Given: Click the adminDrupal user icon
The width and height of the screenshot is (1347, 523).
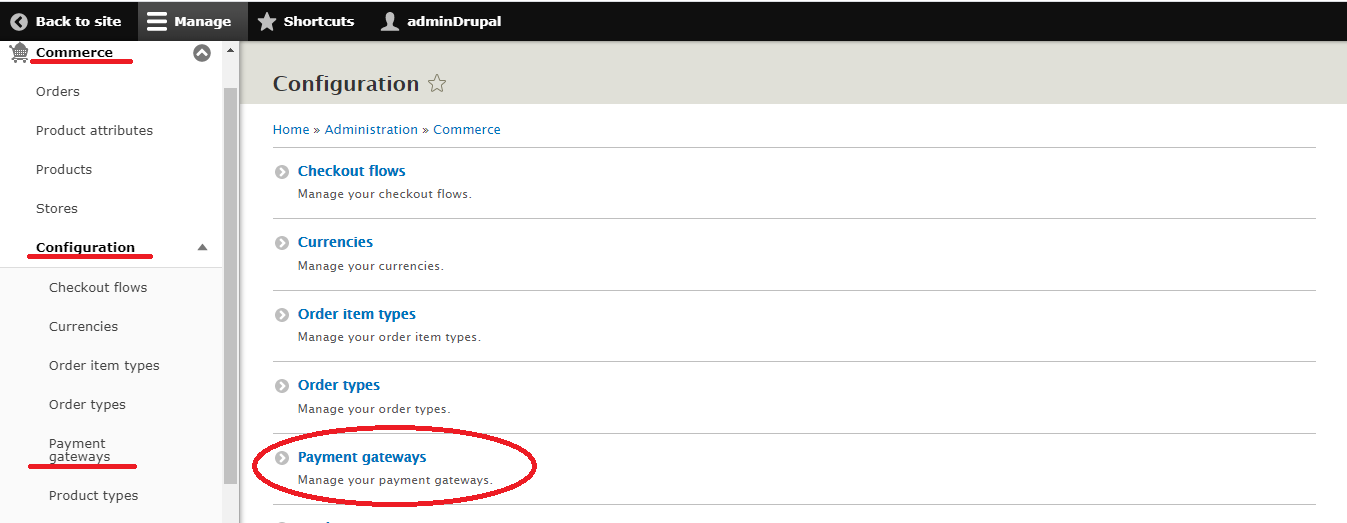Looking at the screenshot, I should 390,21.
